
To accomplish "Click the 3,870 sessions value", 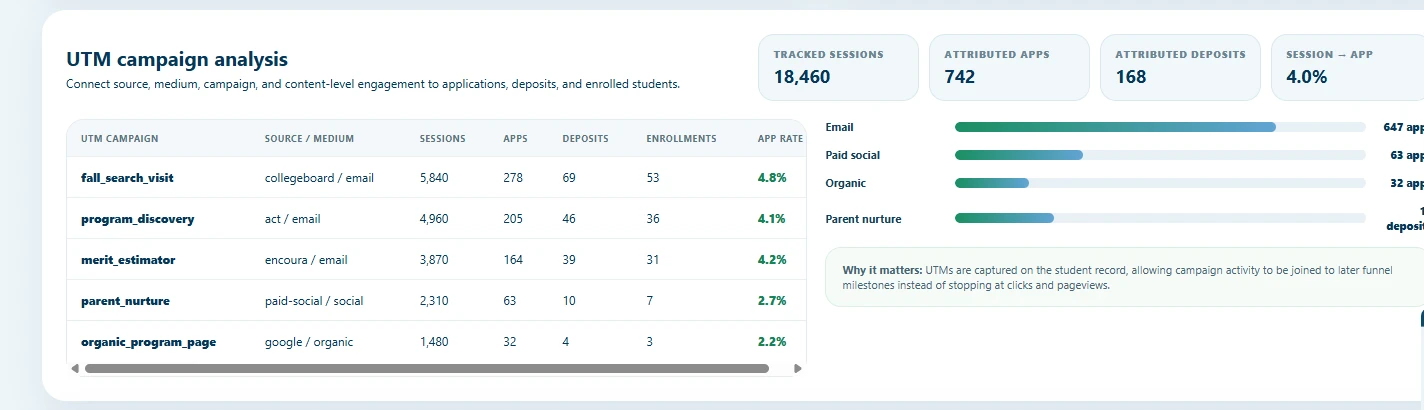I will pos(434,260).
